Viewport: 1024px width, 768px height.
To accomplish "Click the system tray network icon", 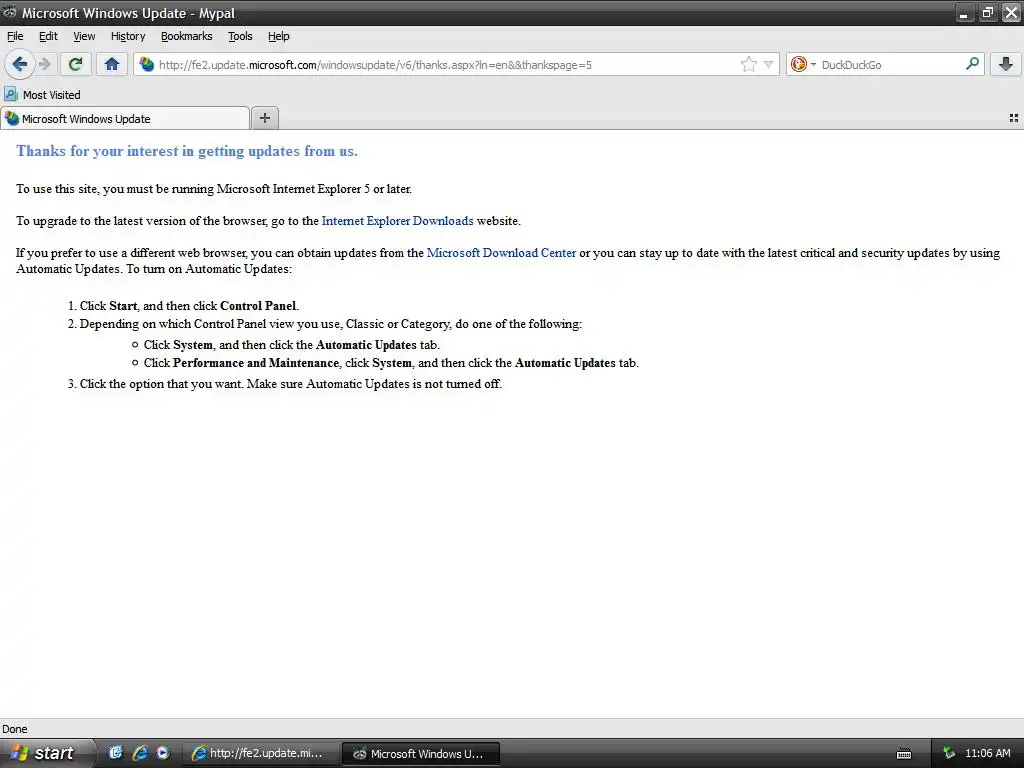I will pyautogui.click(x=949, y=753).
